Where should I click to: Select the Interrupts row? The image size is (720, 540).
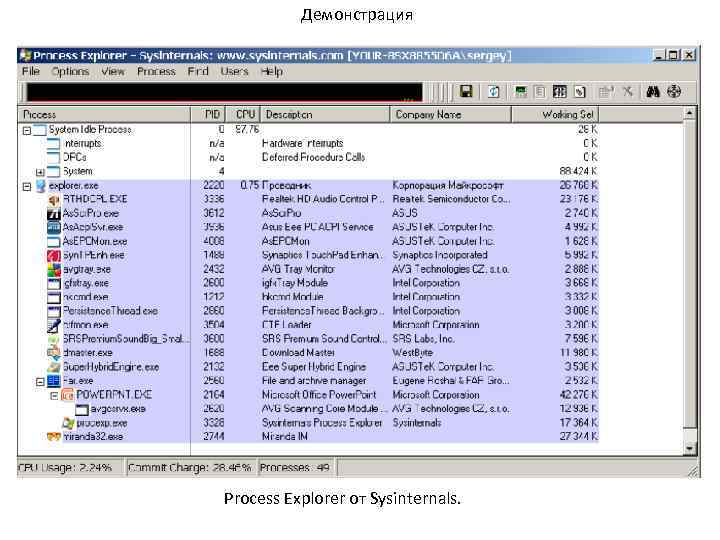pyautogui.click(x=308, y=144)
